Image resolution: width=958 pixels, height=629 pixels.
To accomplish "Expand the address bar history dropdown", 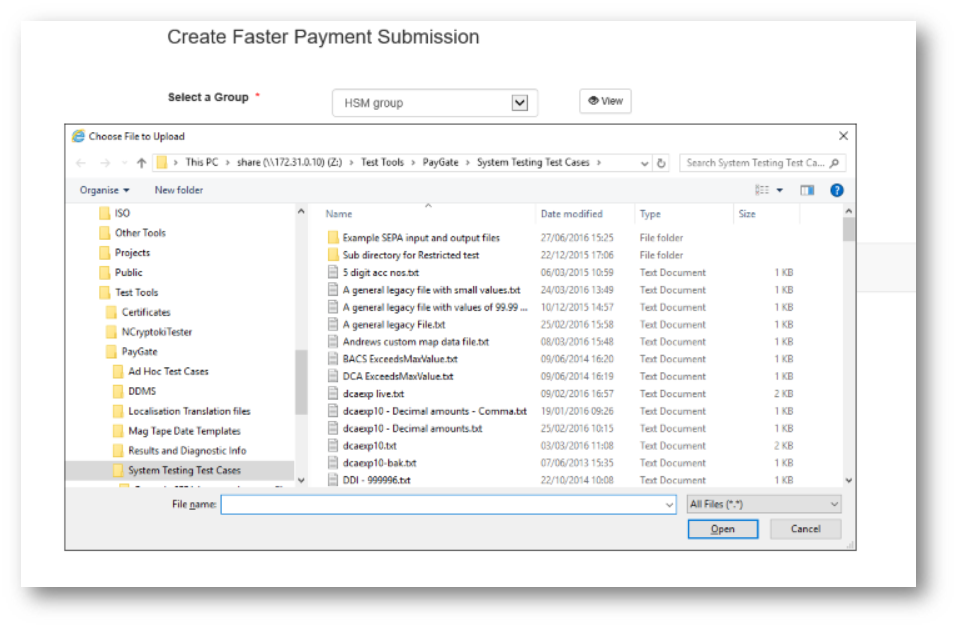I will coord(642,163).
